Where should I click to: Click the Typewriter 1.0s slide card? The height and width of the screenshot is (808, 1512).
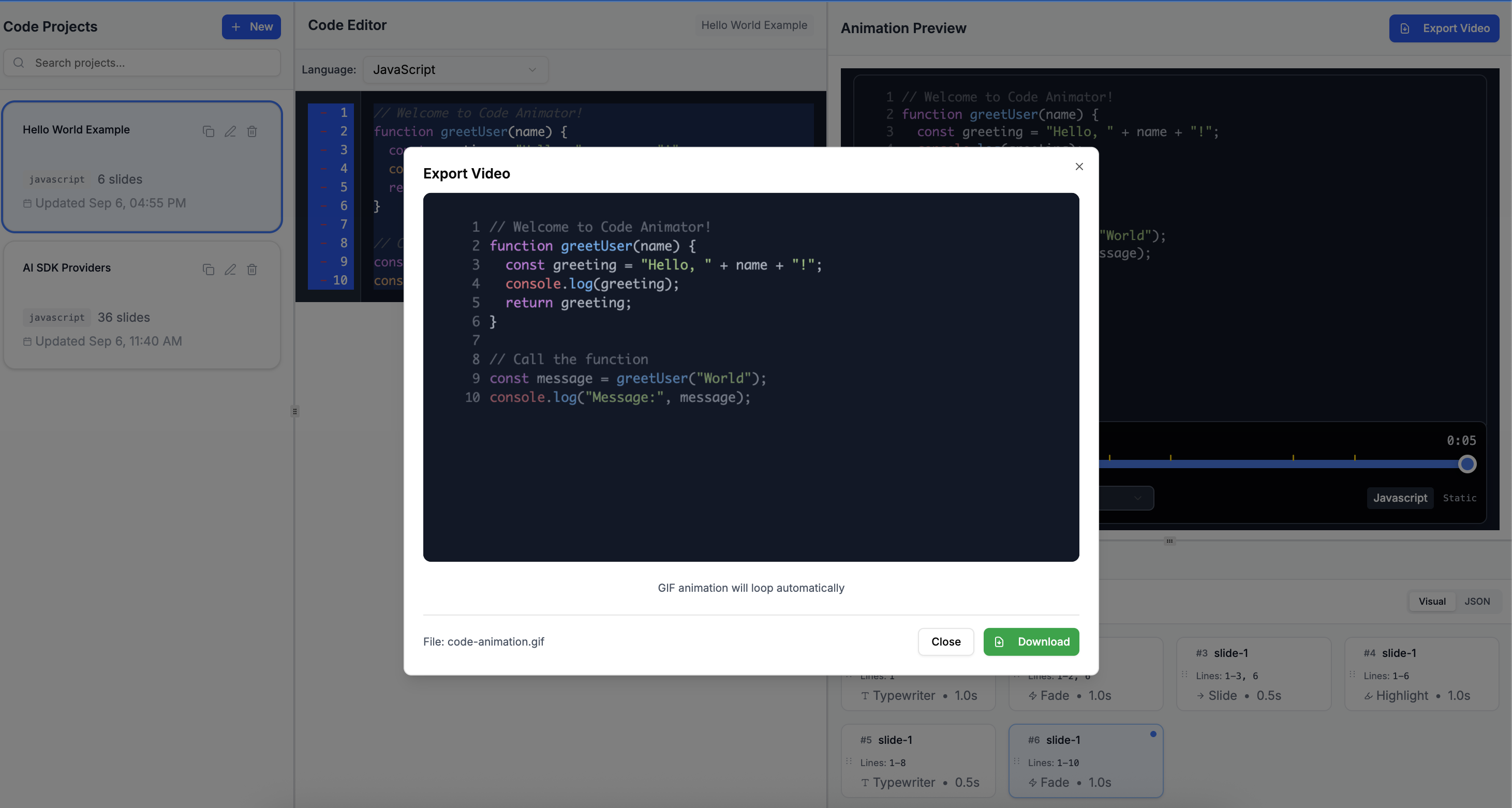coord(918,693)
